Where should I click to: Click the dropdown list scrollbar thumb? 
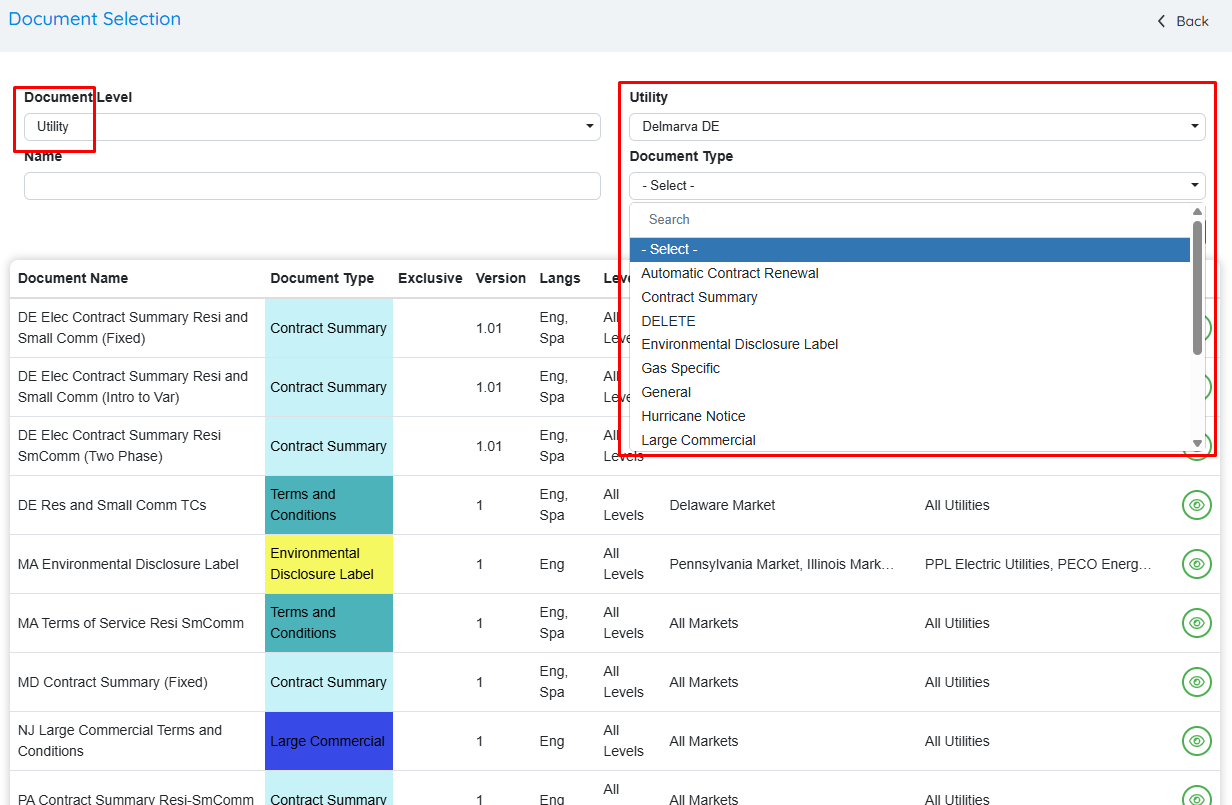[x=1198, y=287]
